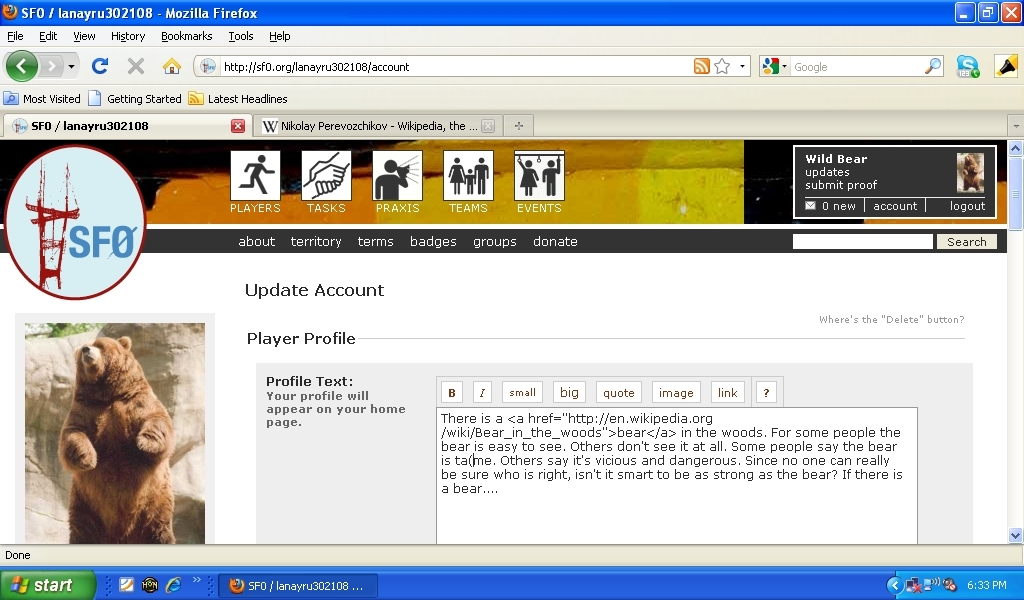
Task: Reload the page with refresh icon
Action: [x=99, y=67]
